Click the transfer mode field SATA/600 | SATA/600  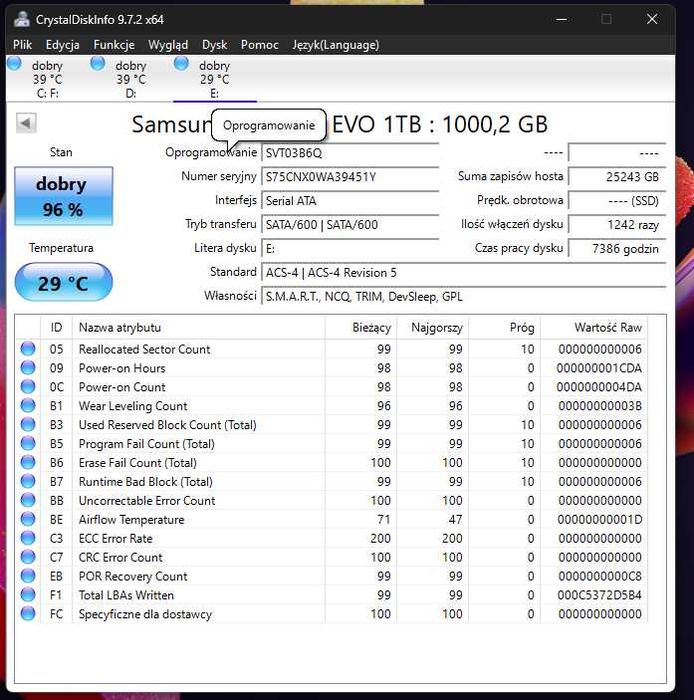tap(350, 225)
